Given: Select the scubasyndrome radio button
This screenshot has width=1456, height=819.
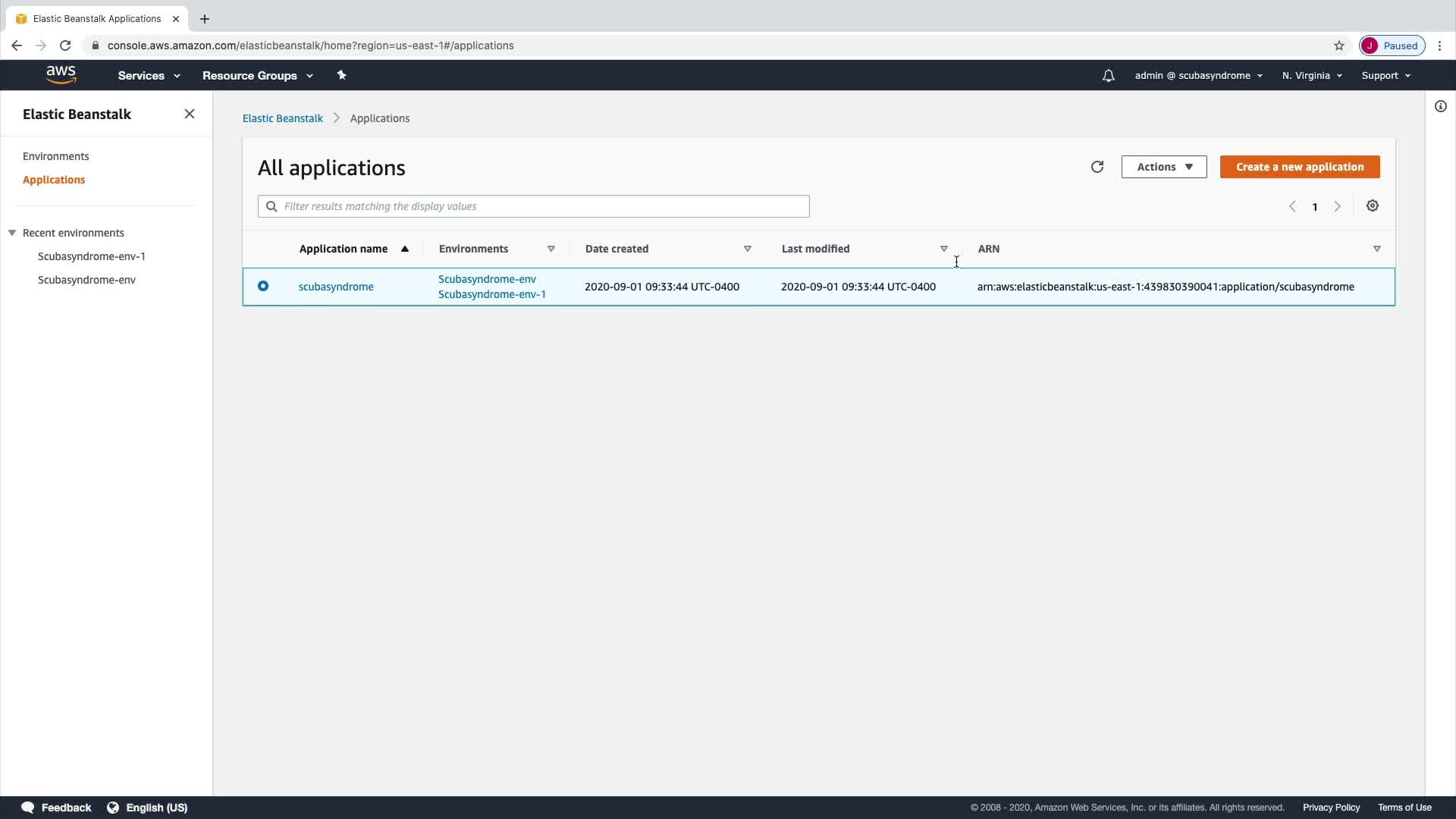Looking at the screenshot, I should [x=263, y=286].
